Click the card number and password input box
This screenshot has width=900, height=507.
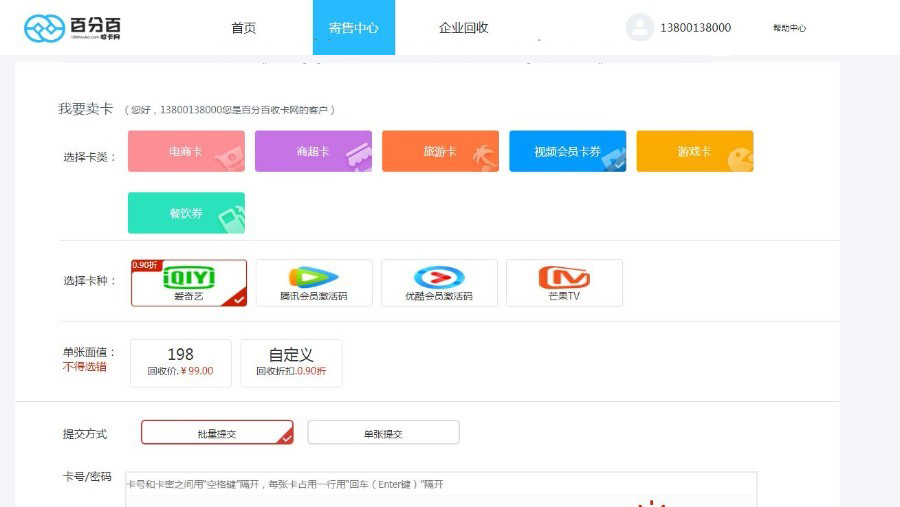[441, 489]
